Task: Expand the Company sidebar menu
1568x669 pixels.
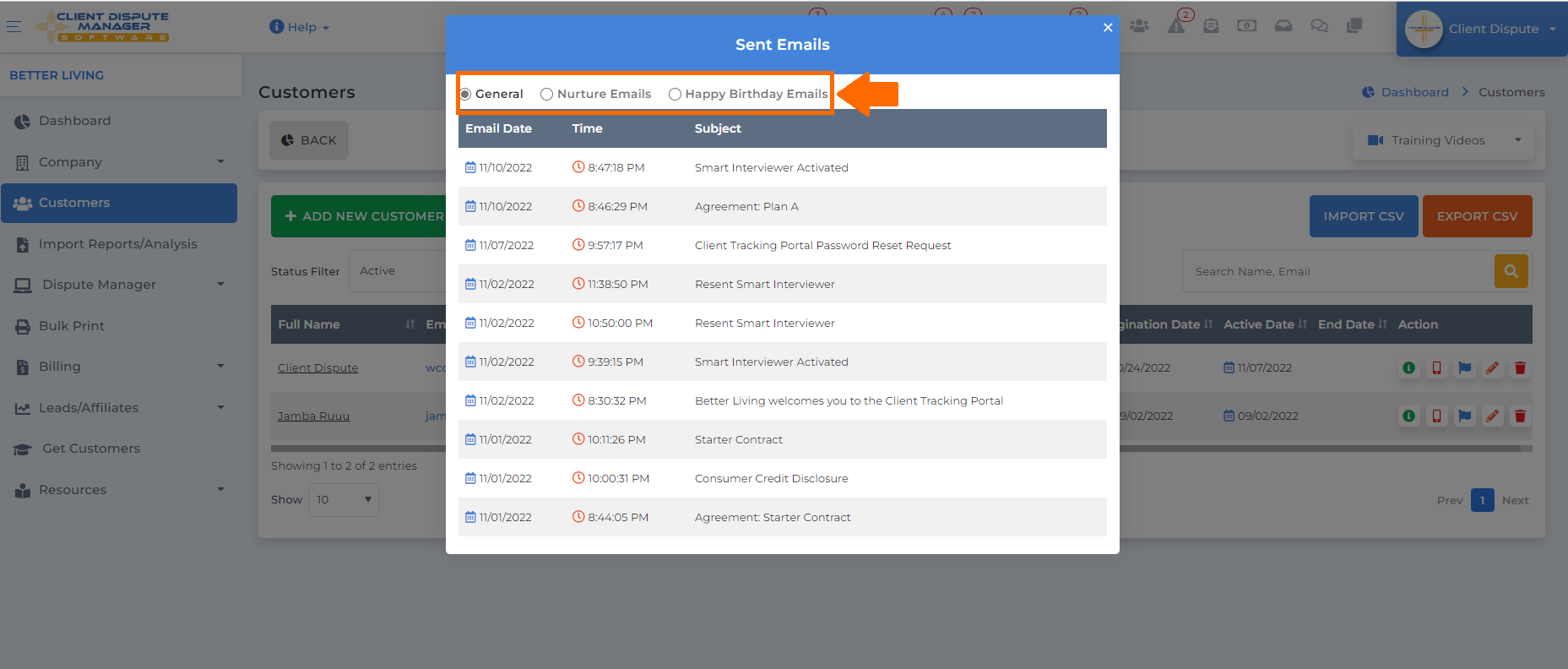Action: point(119,162)
